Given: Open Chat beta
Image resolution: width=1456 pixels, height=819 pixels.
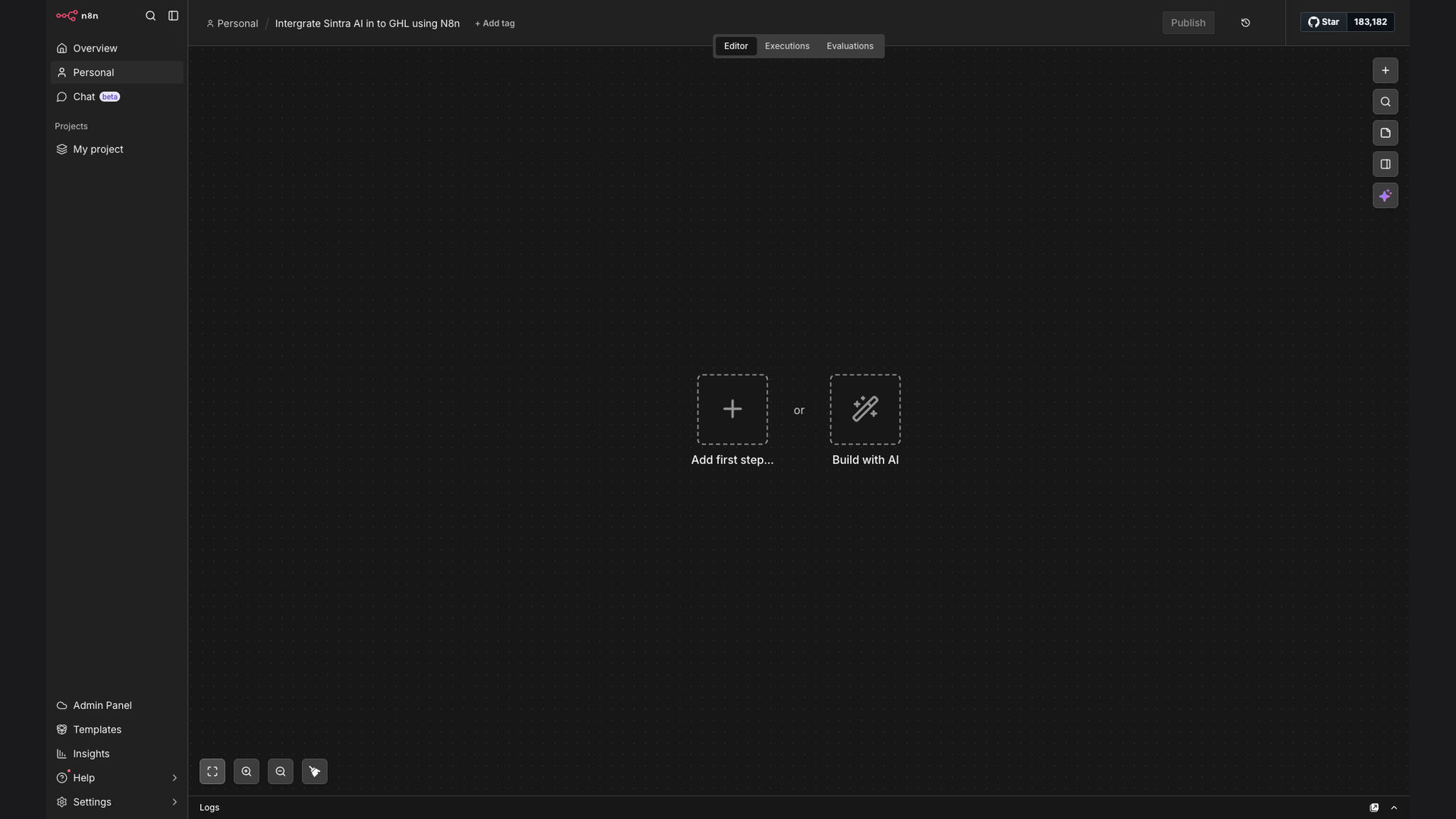Looking at the screenshot, I should (x=117, y=96).
